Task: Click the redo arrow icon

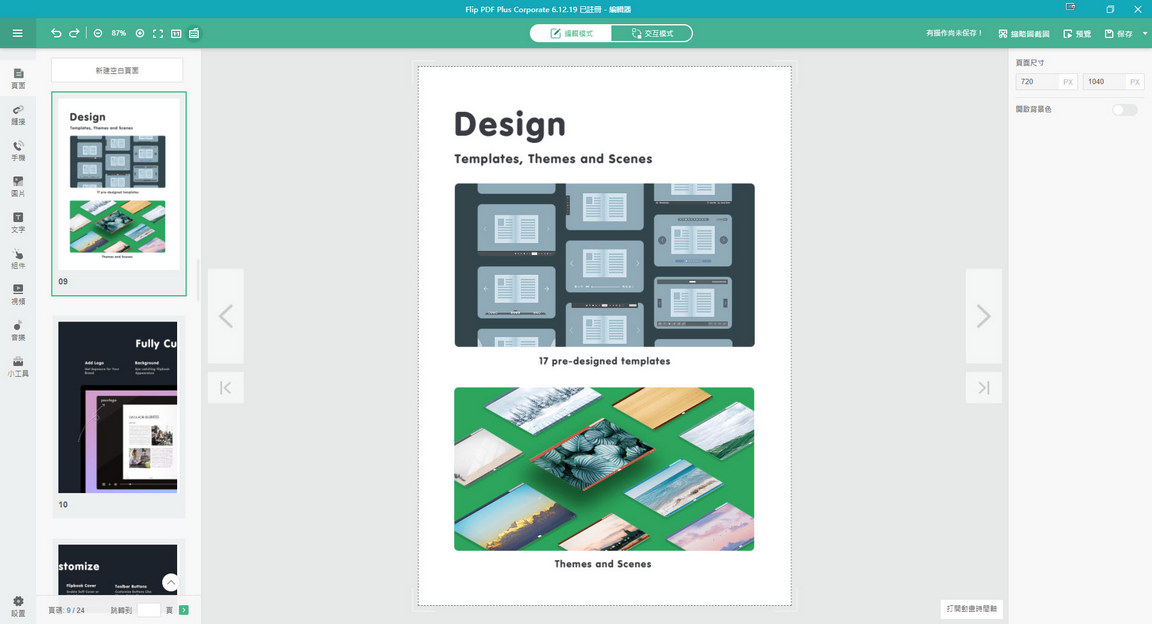Action: point(74,33)
